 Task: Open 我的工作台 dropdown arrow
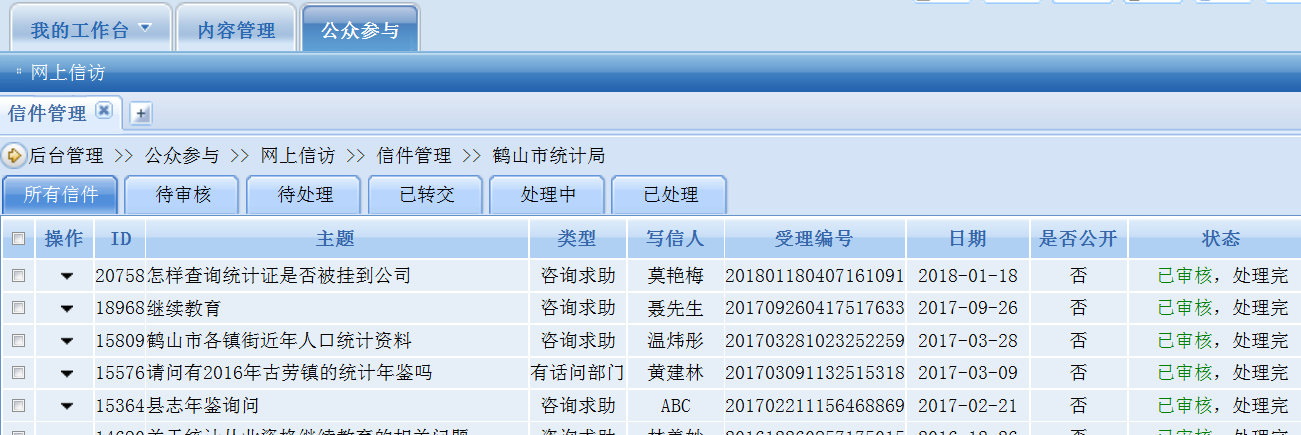(x=146, y=28)
